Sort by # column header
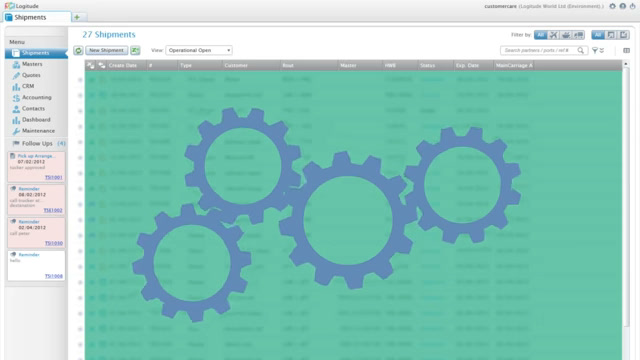This screenshot has height=360, width=640. pos(162,65)
